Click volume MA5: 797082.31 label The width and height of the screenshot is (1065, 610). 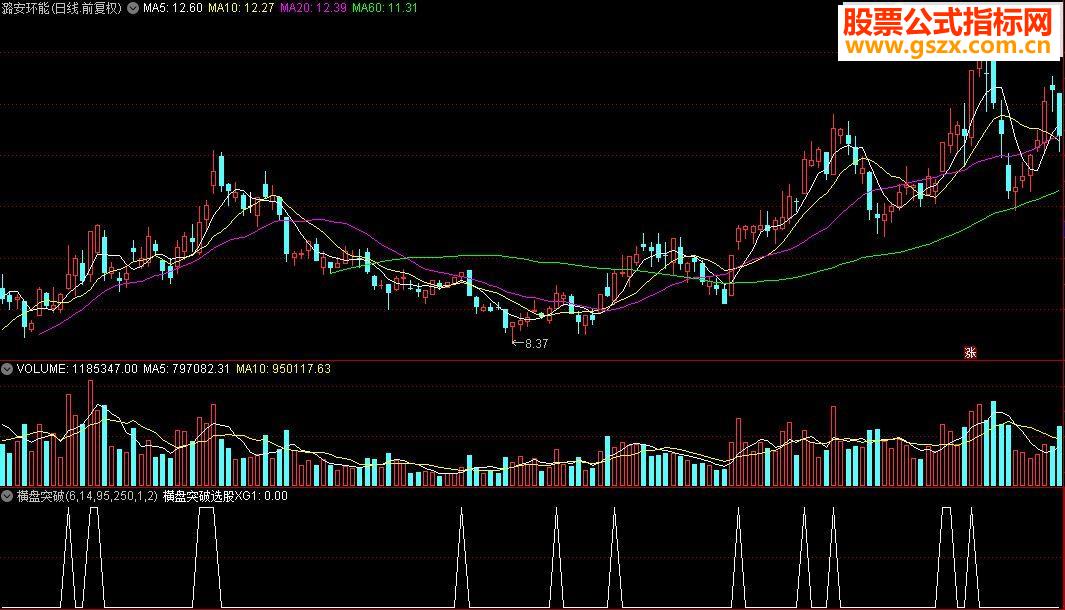point(187,369)
